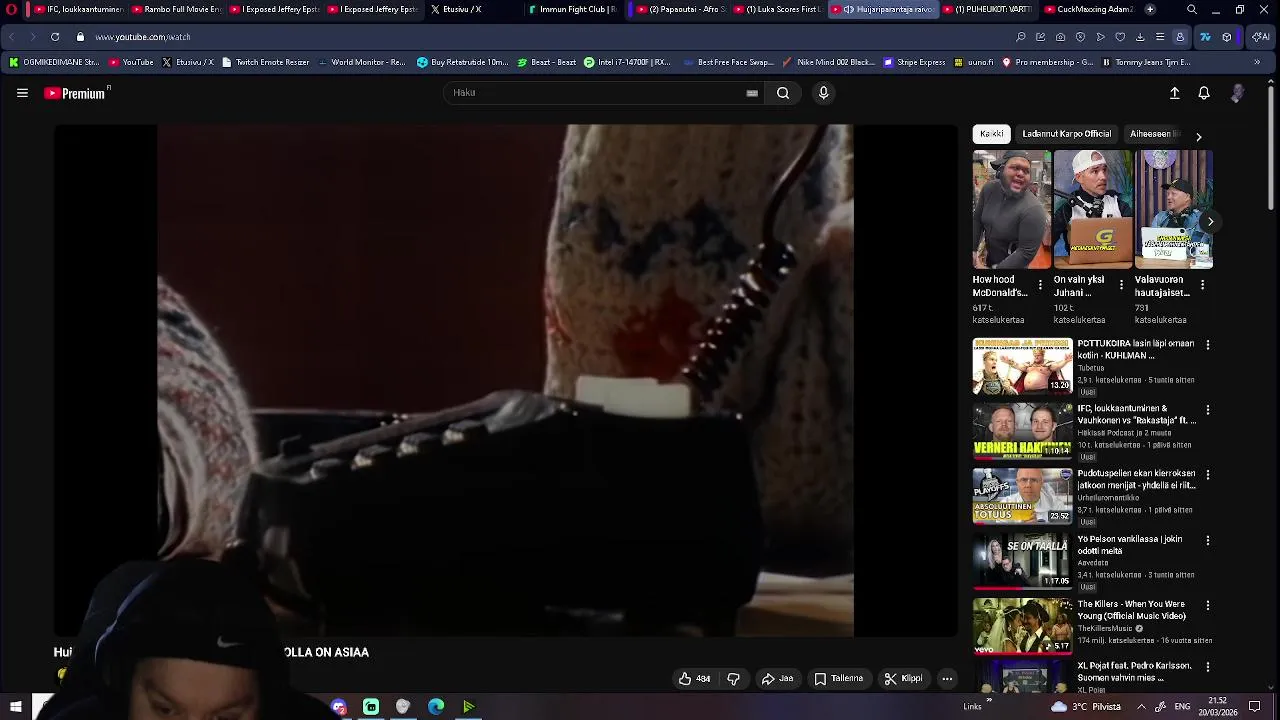The height and width of the screenshot is (720, 1280).
Task: Open the account avatar menu
Action: (1237, 93)
